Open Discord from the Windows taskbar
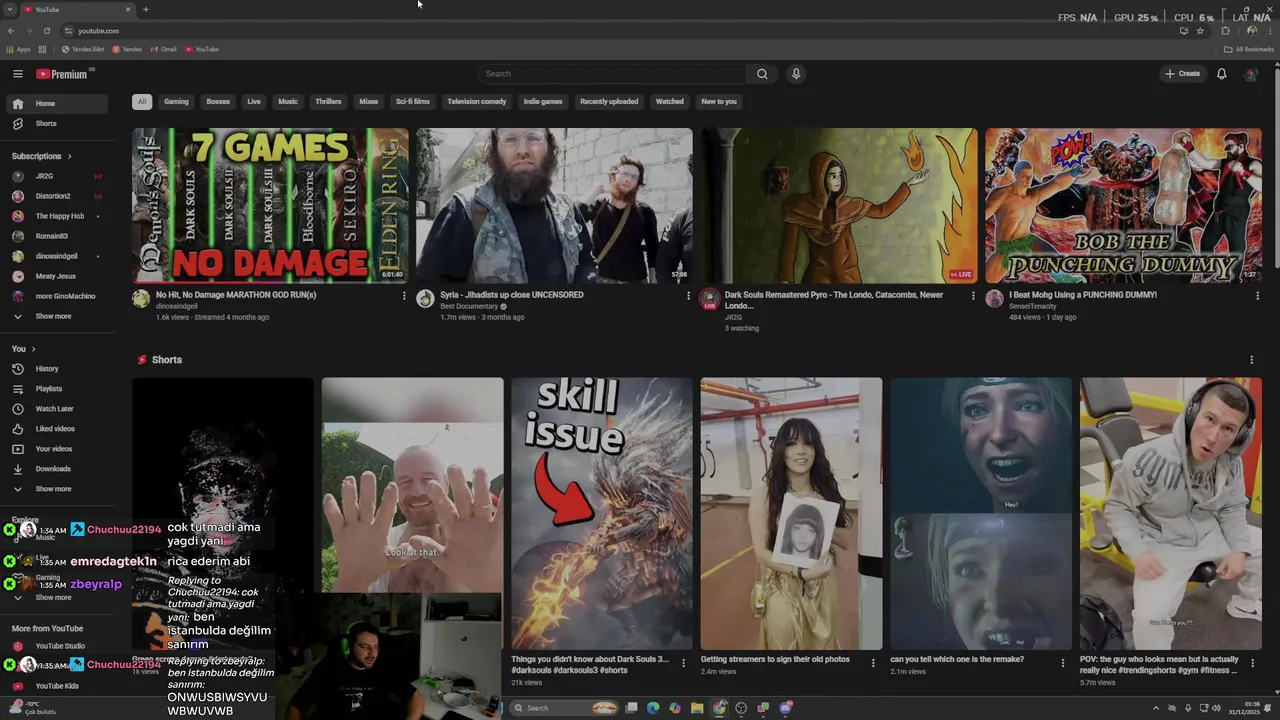The height and width of the screenshot is (720, 1280). [x=786, y=708]
